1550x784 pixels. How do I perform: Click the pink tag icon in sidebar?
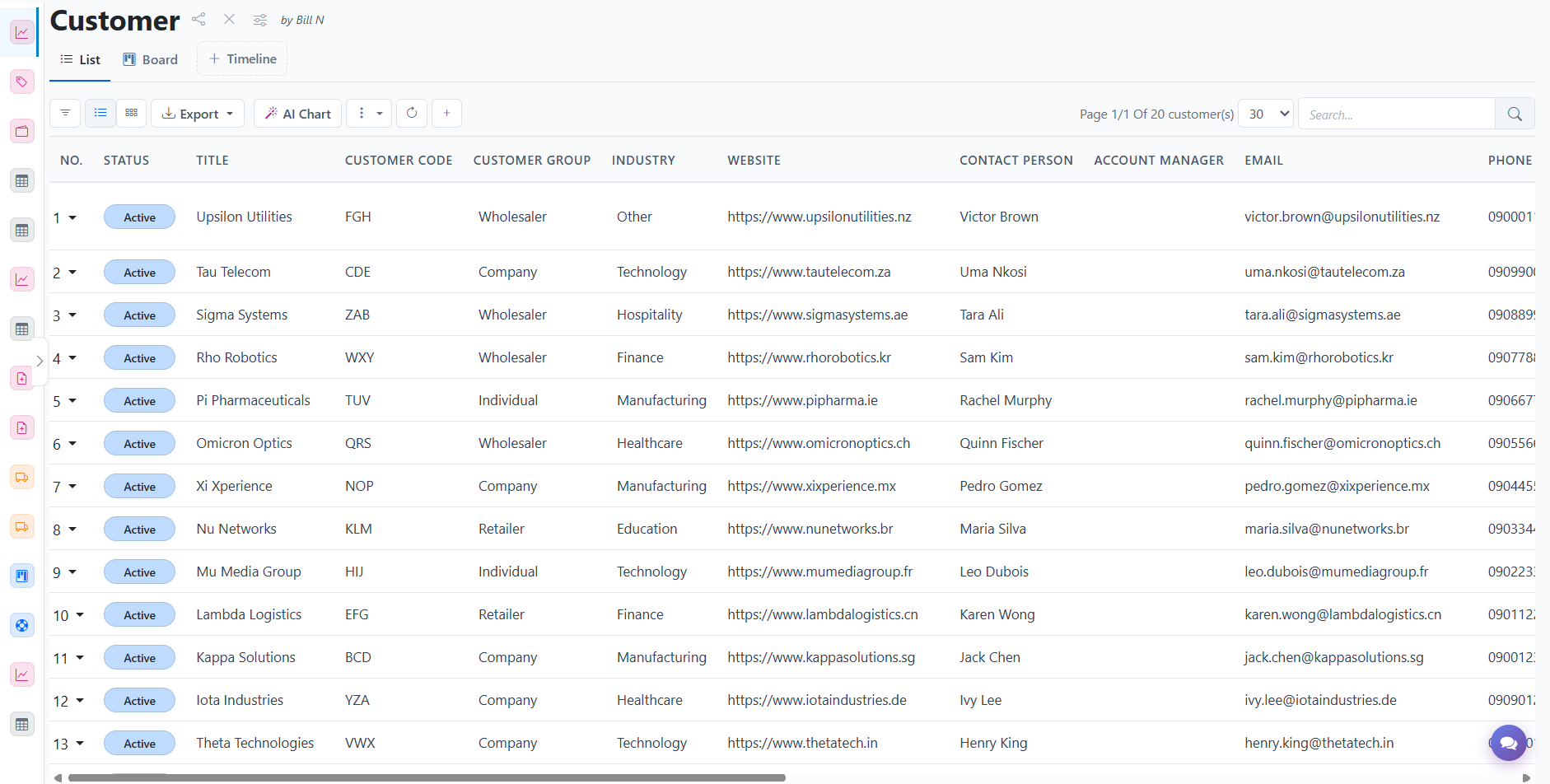[22, 82]
